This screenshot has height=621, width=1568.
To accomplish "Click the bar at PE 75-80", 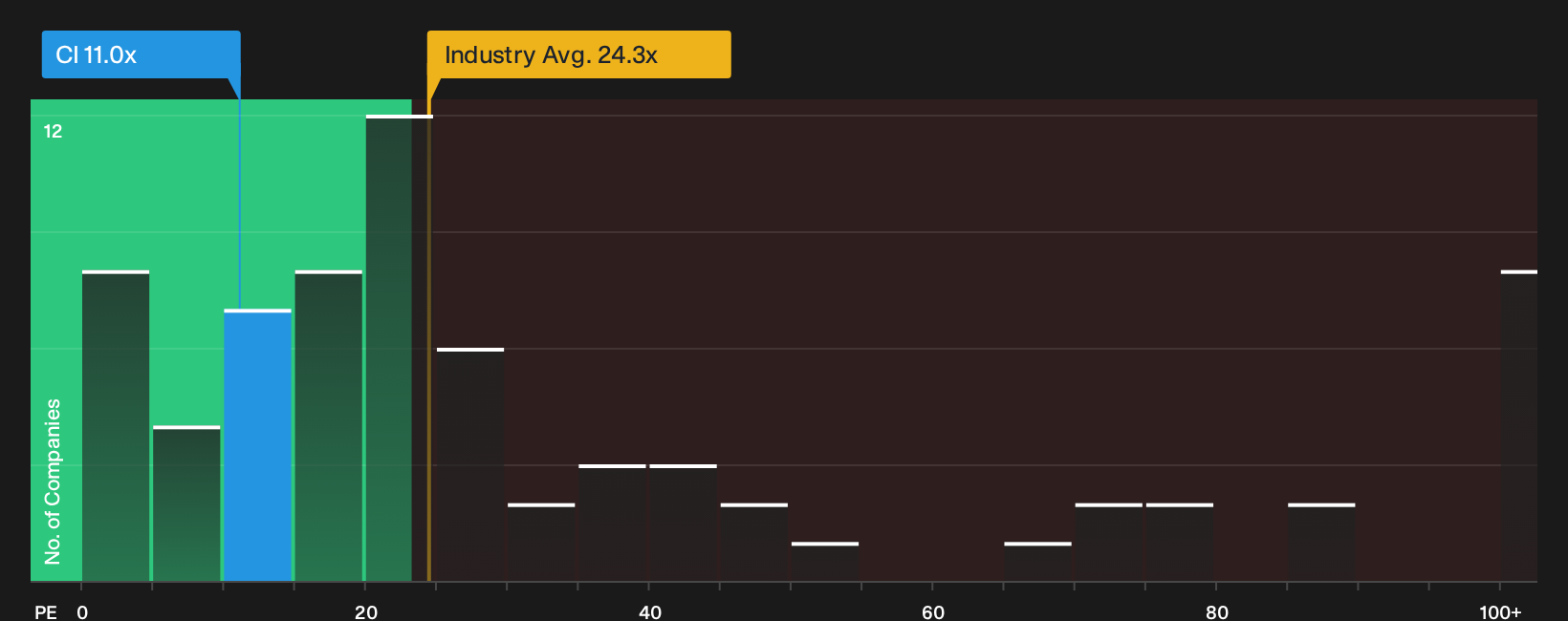I will point(1180,542).
